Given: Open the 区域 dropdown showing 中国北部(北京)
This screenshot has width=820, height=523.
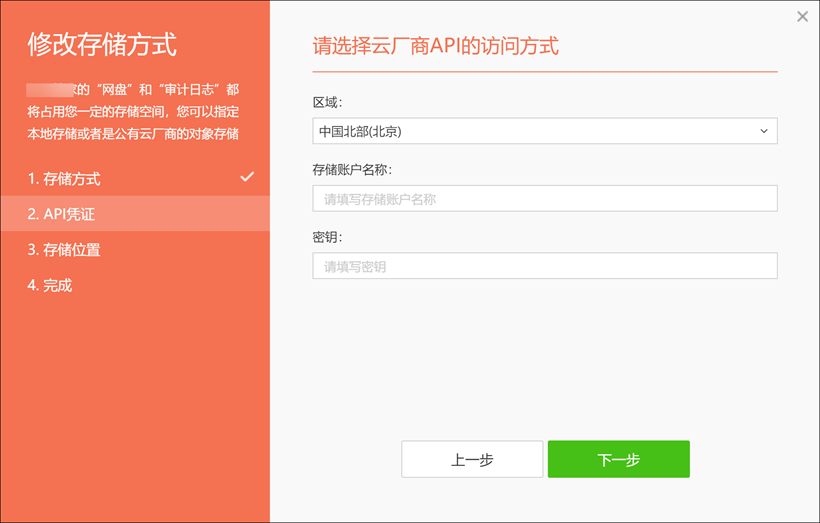Looking at the screenshot, I should (543, 131).
